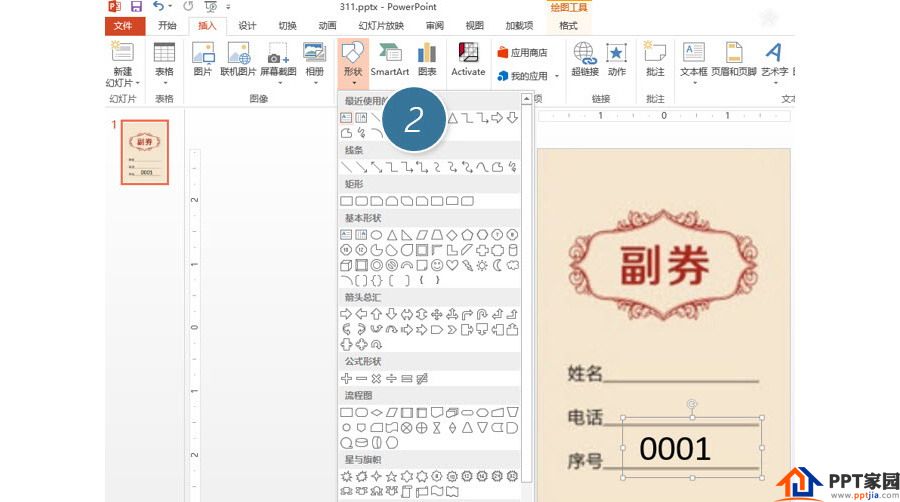Open 应用商店 app store
The width and height of the screenshot is (900, 502).
[x=522, y=53]
